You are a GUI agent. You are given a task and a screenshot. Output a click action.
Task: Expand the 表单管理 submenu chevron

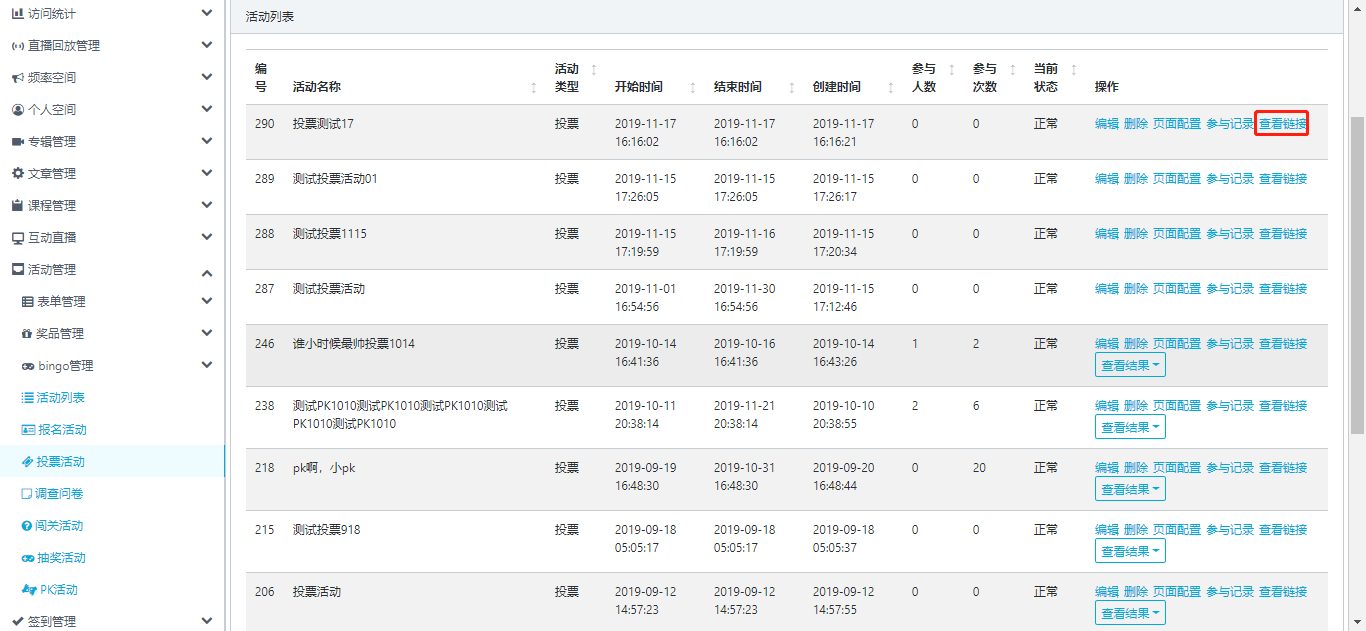pyautogui.click(x=206, y=302)
